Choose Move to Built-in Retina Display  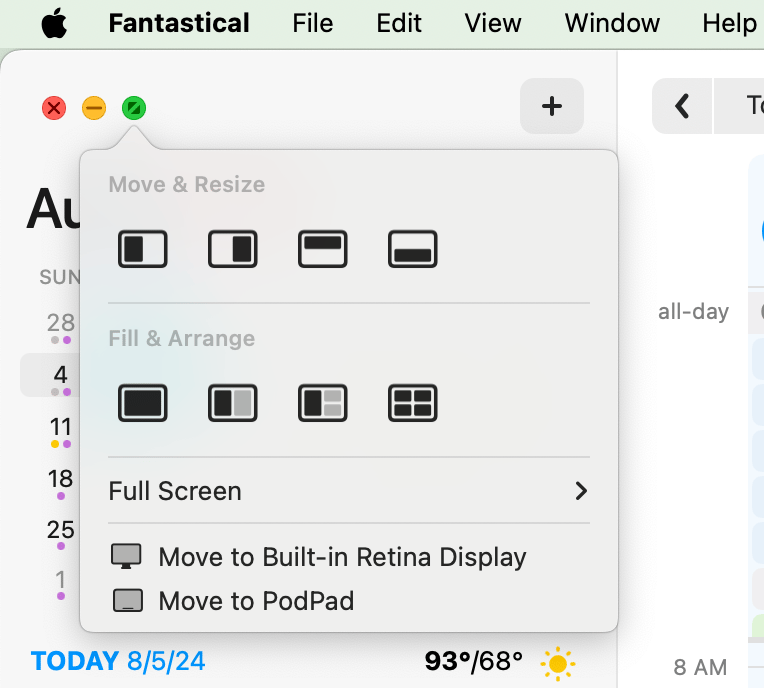pyautogui.click(x=319, y=557)
